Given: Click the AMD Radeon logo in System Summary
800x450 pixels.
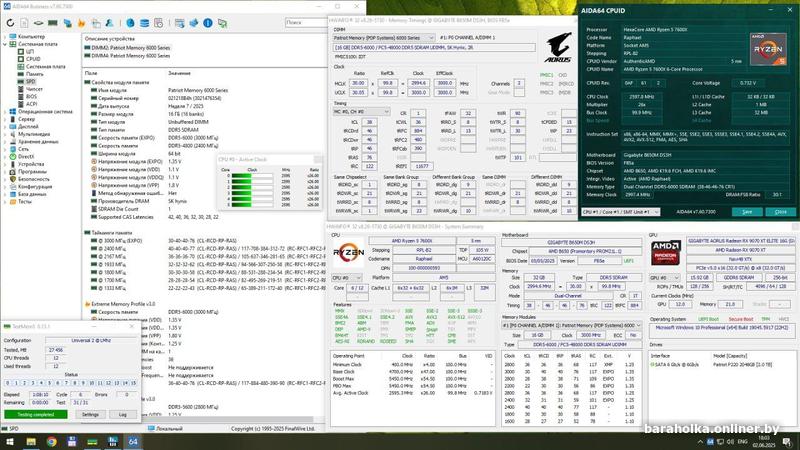Looking at the screenshot, I should click(665, 253).
